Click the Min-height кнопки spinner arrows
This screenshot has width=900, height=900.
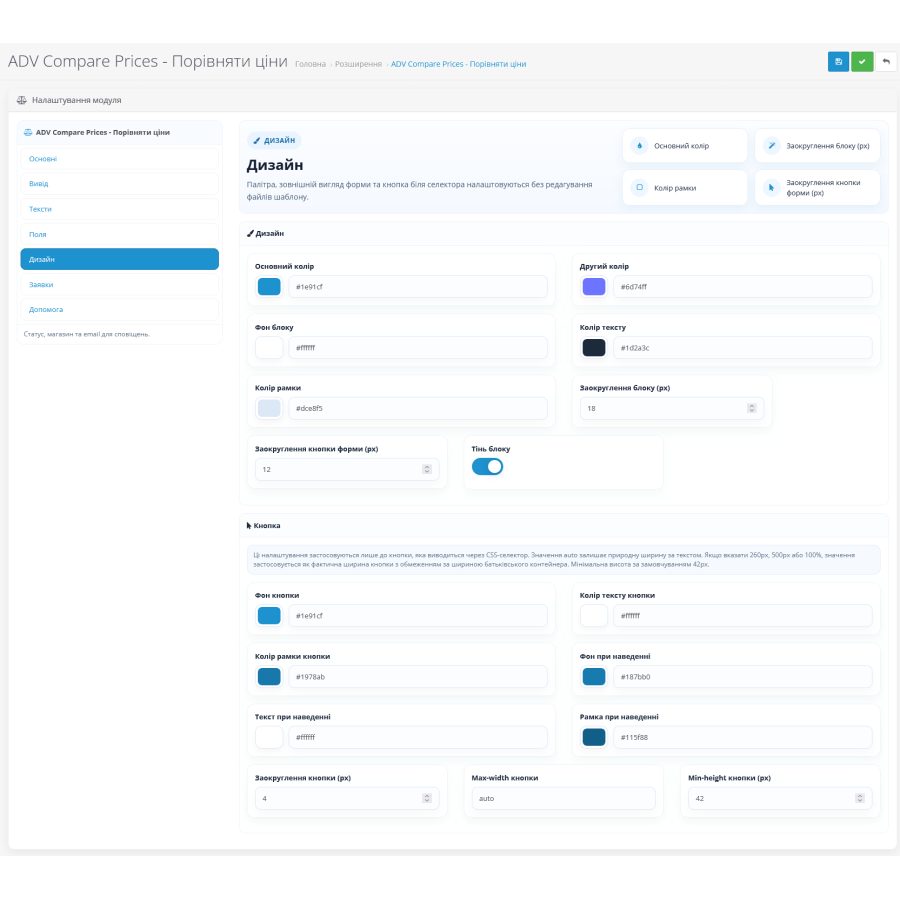click(859, 798)
